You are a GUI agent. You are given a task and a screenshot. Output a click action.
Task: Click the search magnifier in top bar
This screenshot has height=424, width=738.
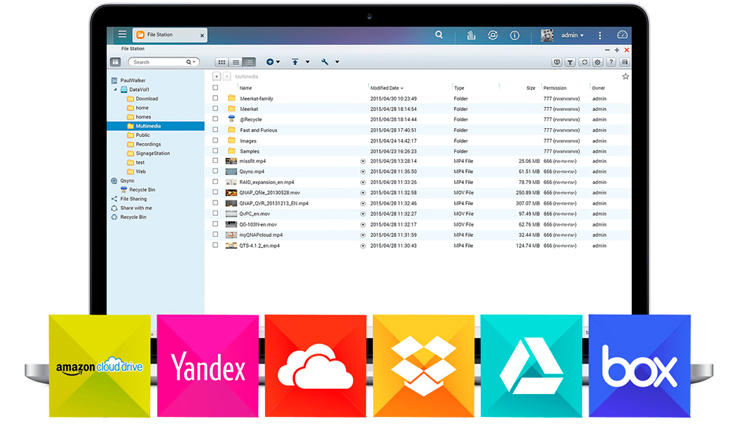click(x=439, y=35)
